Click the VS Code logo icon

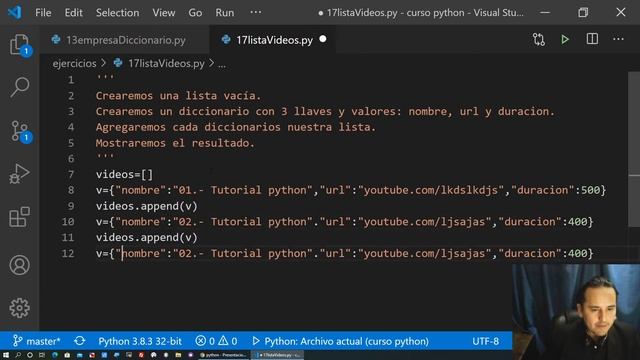[15, 12]
